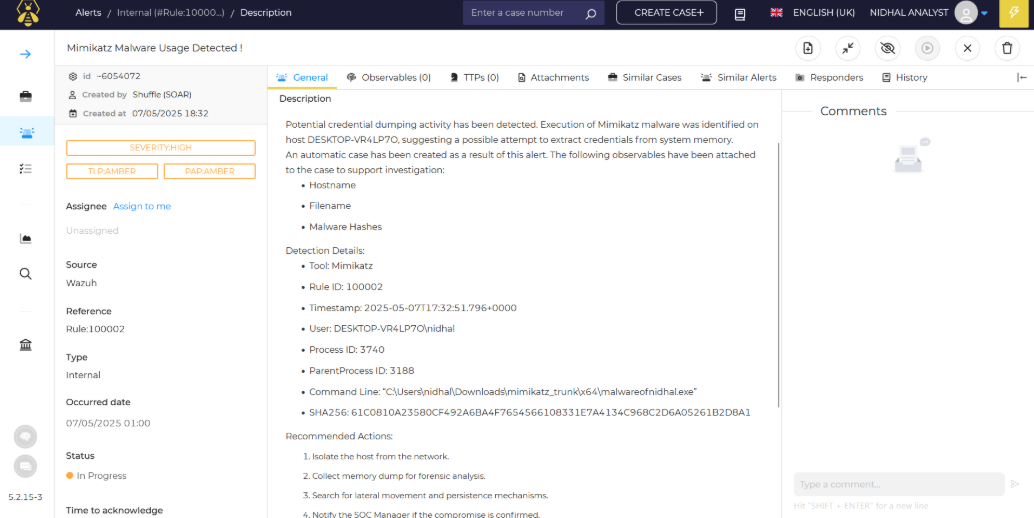Click the SEVERITY:HIGH badge
Image resolution: width=1034 pixels, height=518 pixels.
tap(160, 148)
